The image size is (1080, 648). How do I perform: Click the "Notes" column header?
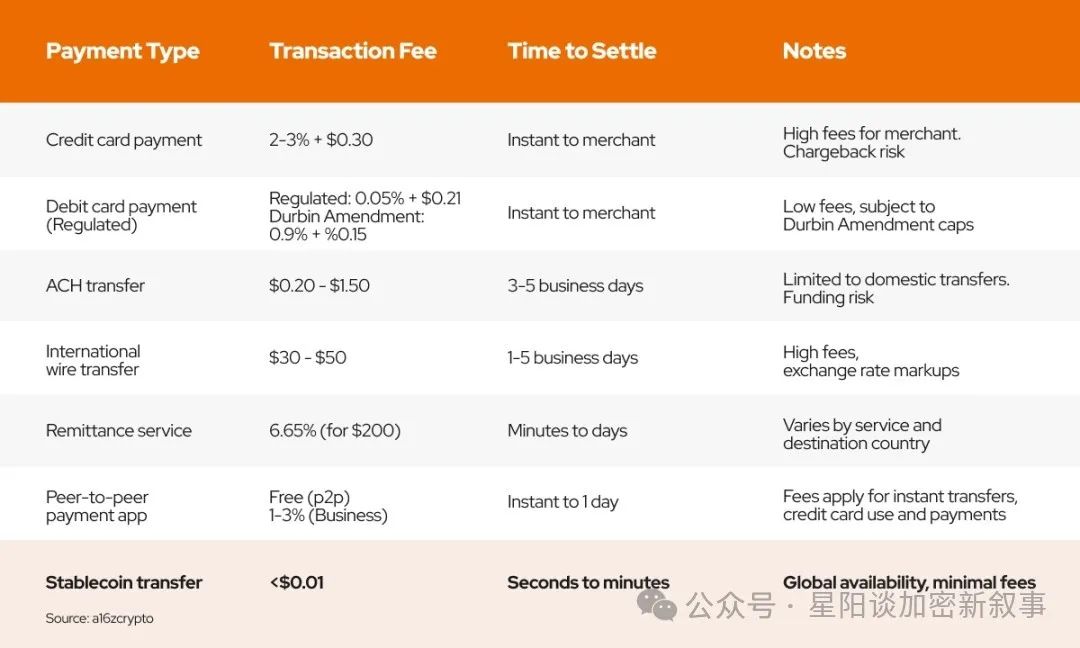tap(814, 51)
